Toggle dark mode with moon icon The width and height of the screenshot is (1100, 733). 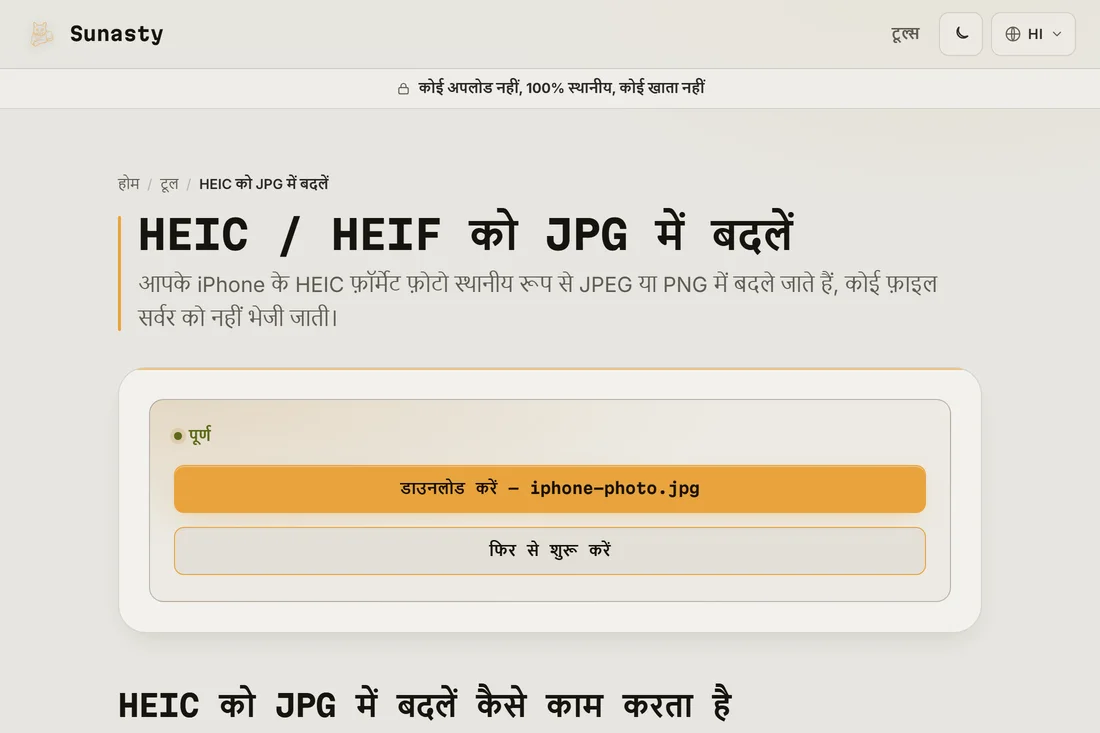click(x=961, y=34)
